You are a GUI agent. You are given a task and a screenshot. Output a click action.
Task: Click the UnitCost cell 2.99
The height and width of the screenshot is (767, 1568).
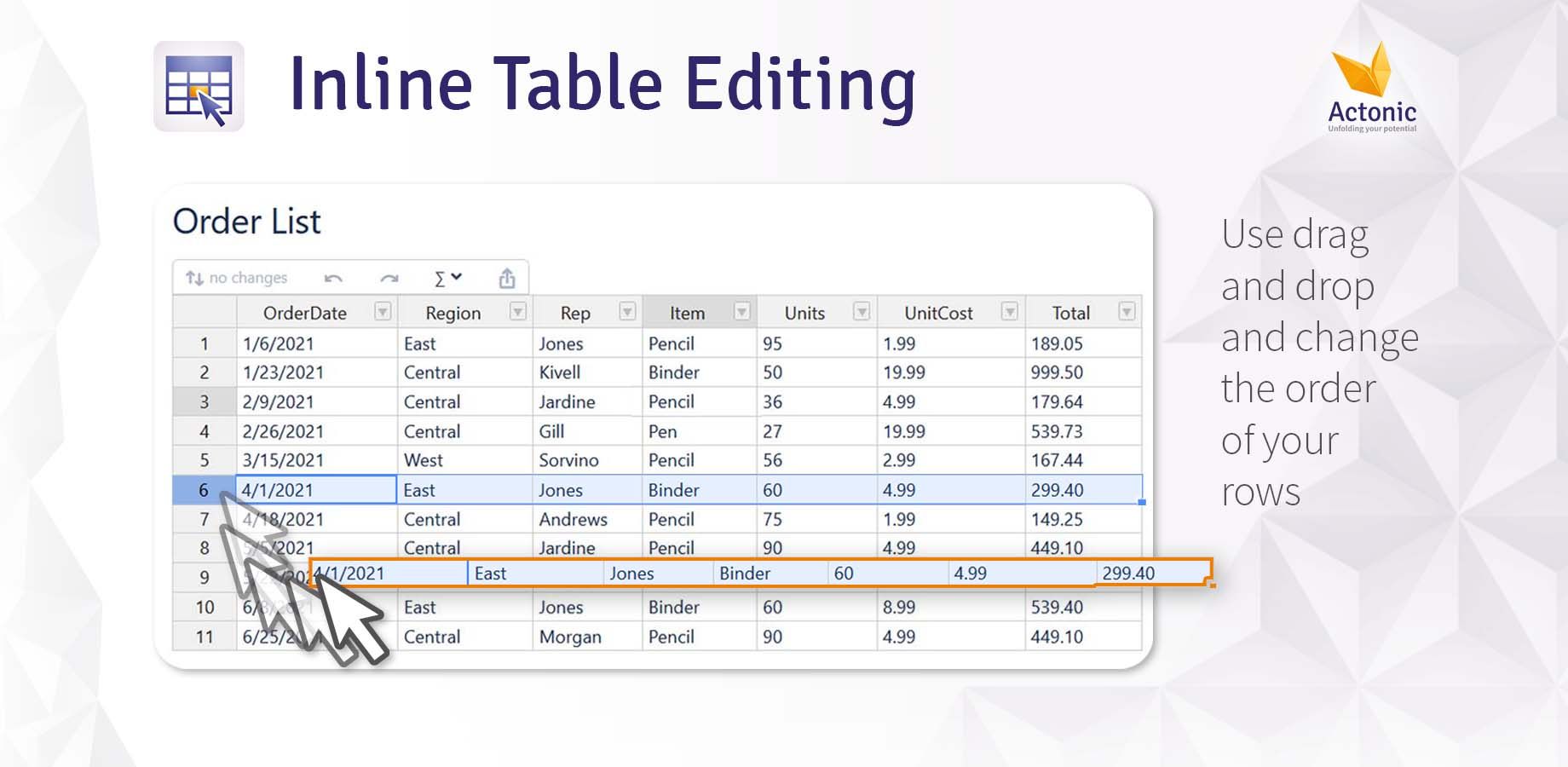(951, 460)
